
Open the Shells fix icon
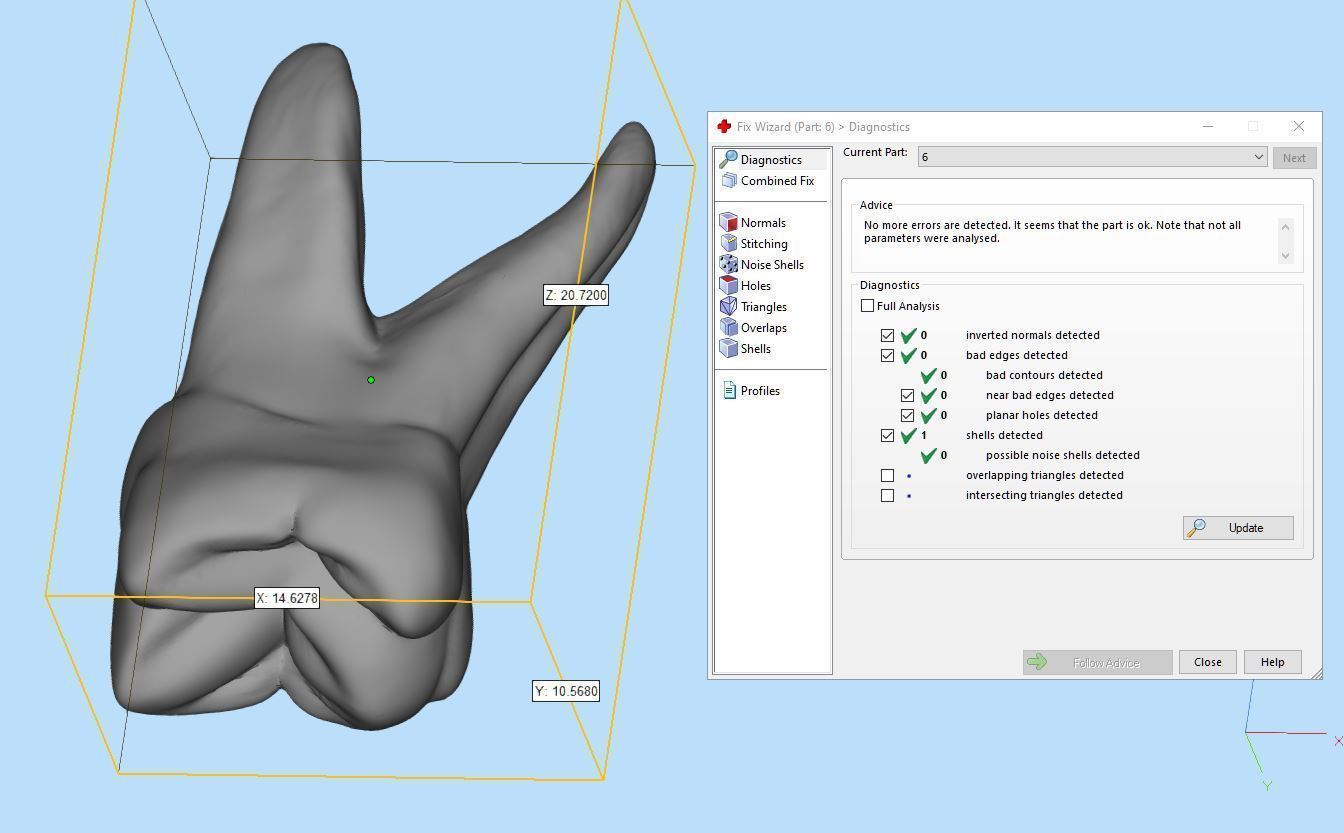(x=729, y=349)
